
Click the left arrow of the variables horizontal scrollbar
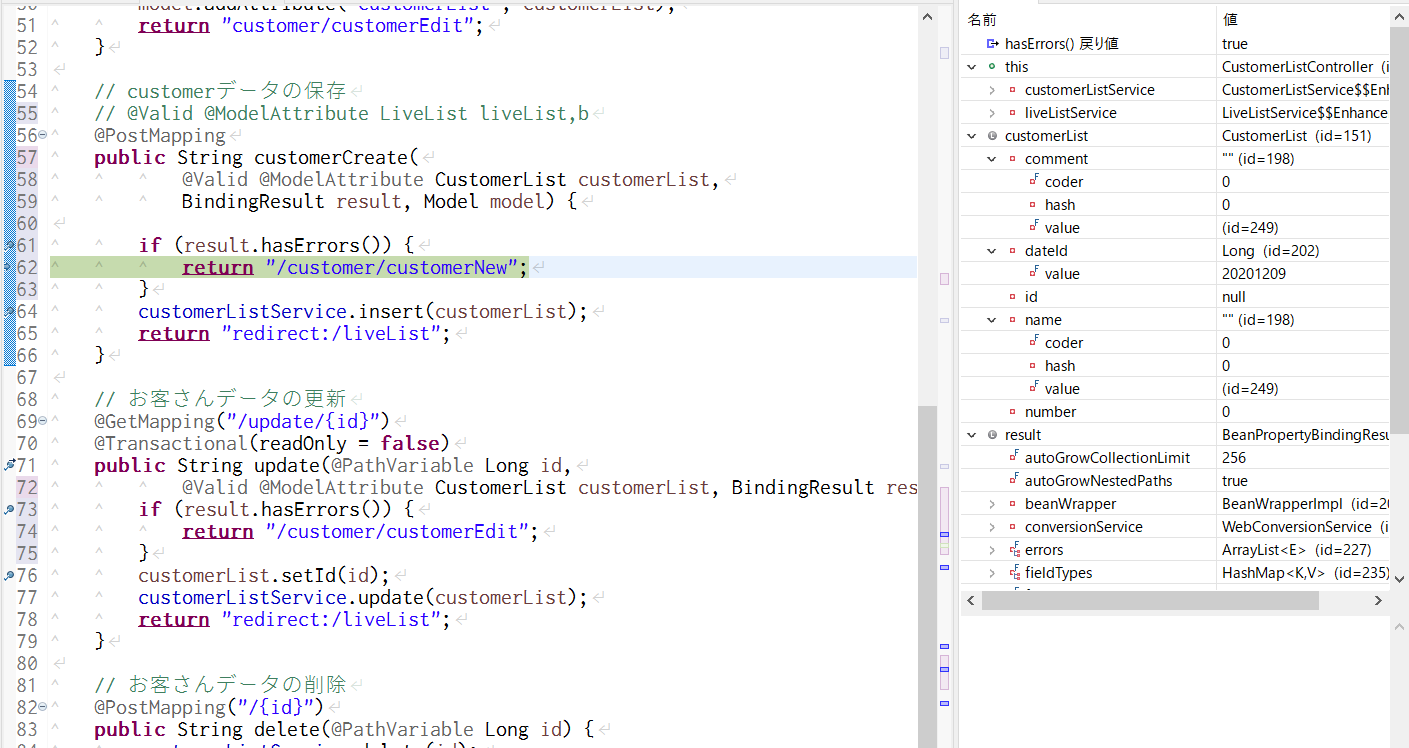971,601
